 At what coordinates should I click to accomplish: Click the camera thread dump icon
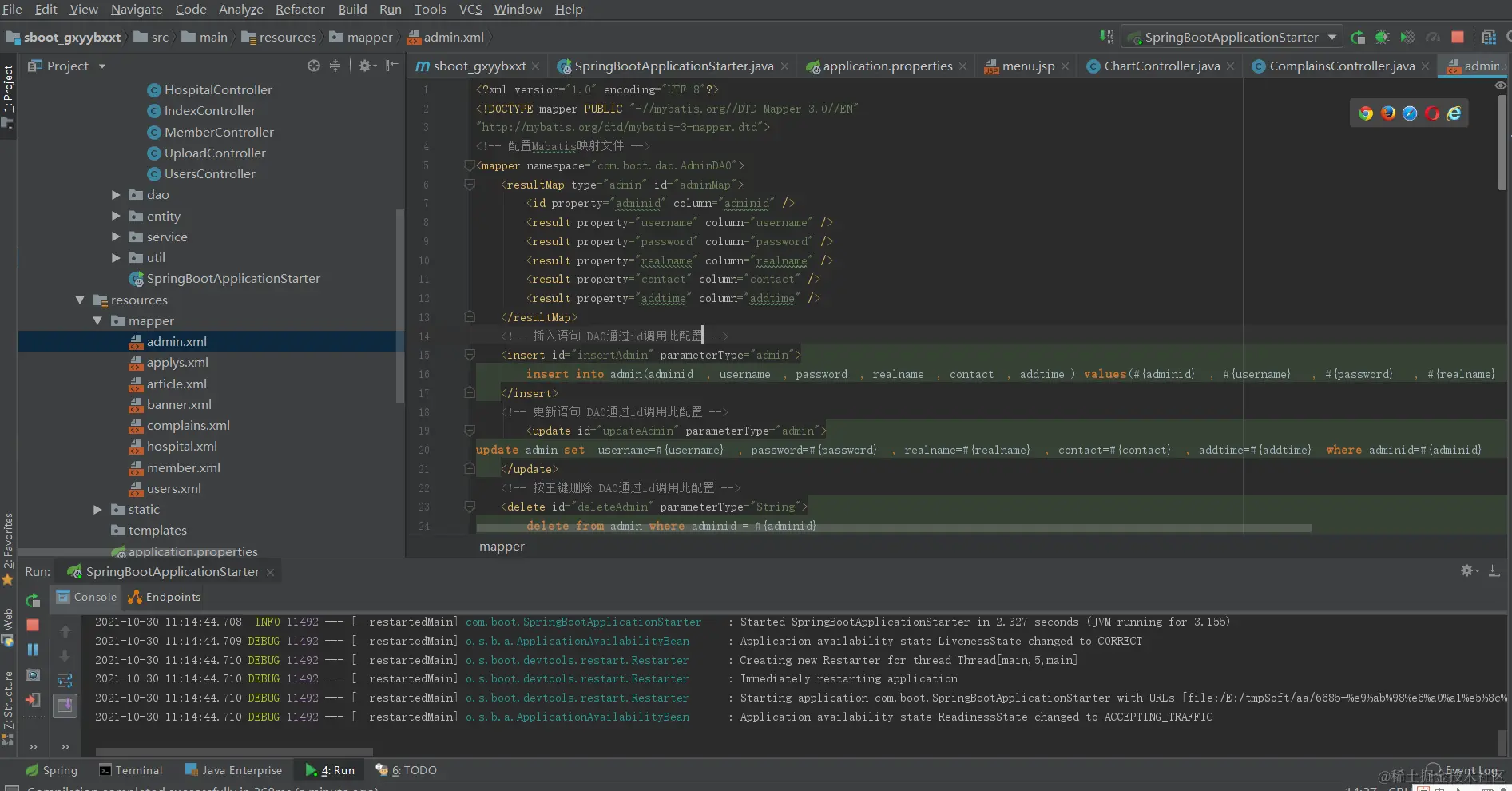[x=33, y=675]
